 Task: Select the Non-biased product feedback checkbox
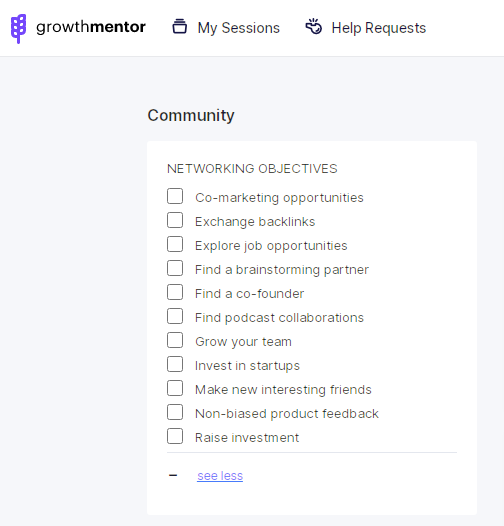tap(175, 412)
